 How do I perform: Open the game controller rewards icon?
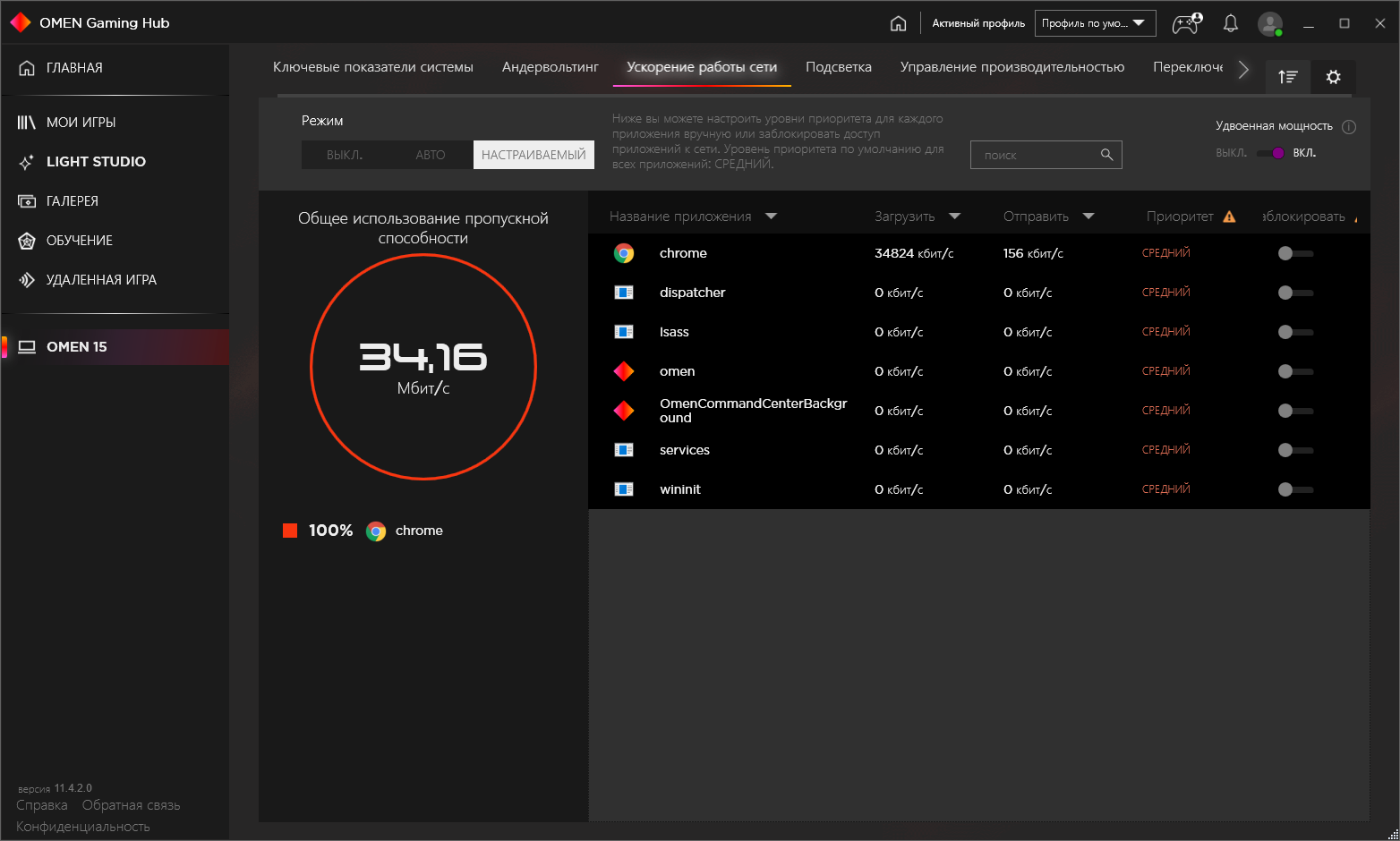click(x=1188, y=23)
